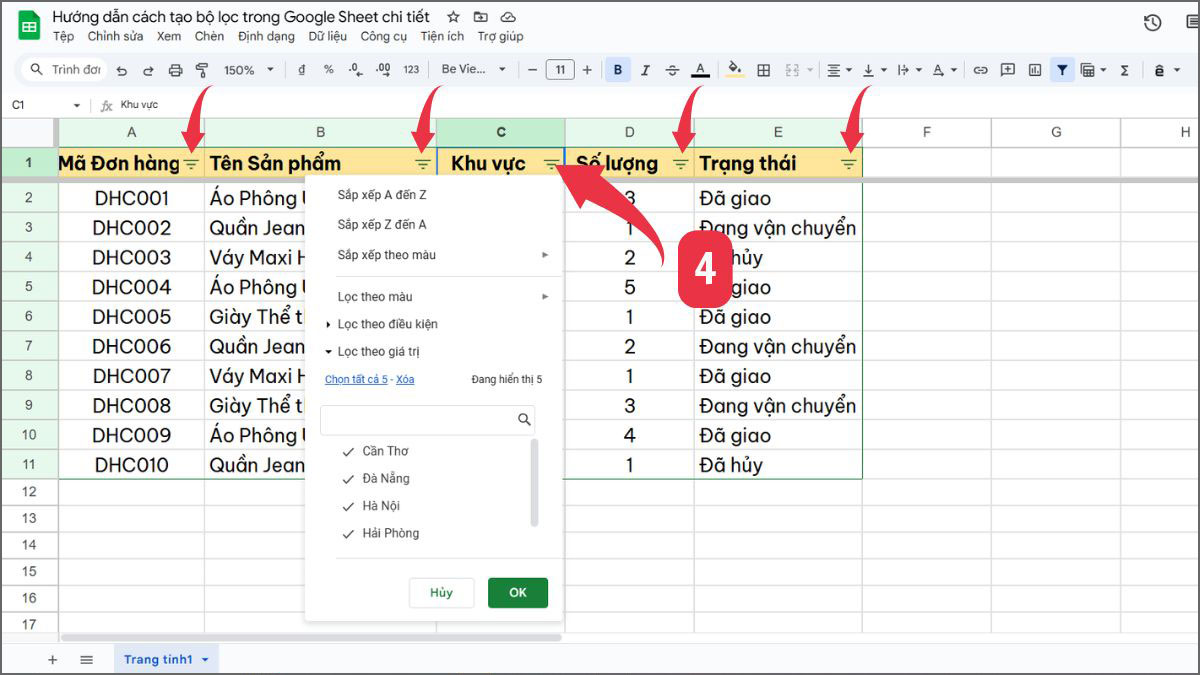This screenshot has width=1200, height=675.
Task: Insert a comment via the comment icon
Action: pos(1008,70)
